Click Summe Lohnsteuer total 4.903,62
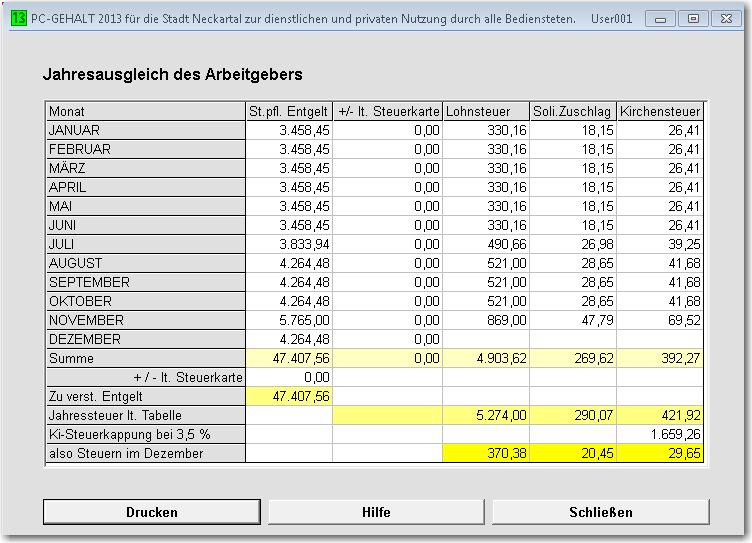Screen dimensions: 752x543 (486, 358)
